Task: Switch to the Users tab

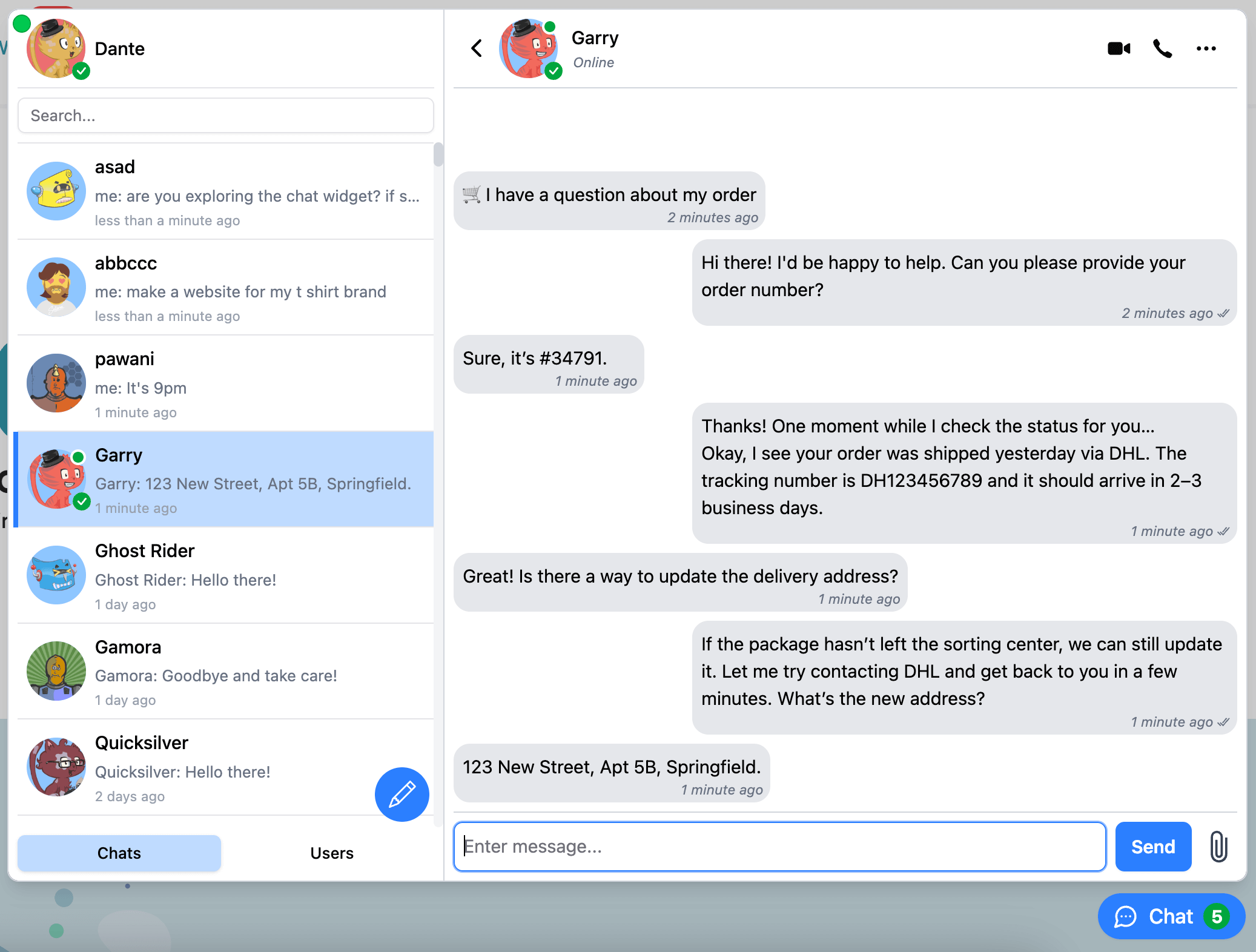Action: coord(332,853)
